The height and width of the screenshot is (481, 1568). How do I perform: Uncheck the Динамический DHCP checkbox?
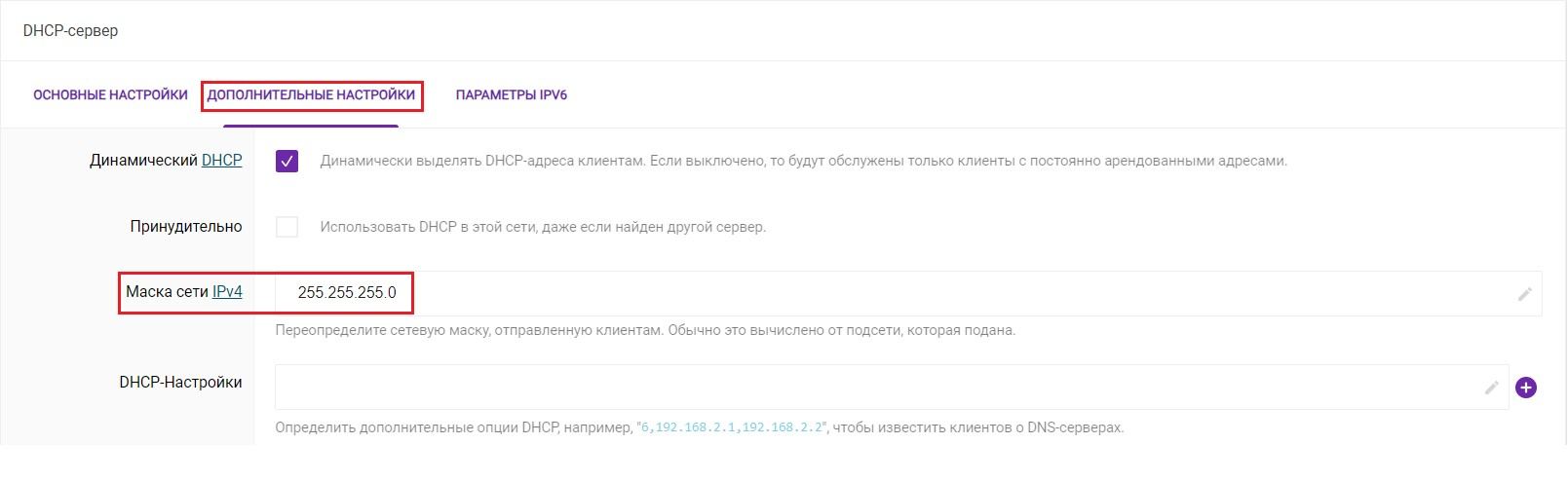click(x=287, y=161)
